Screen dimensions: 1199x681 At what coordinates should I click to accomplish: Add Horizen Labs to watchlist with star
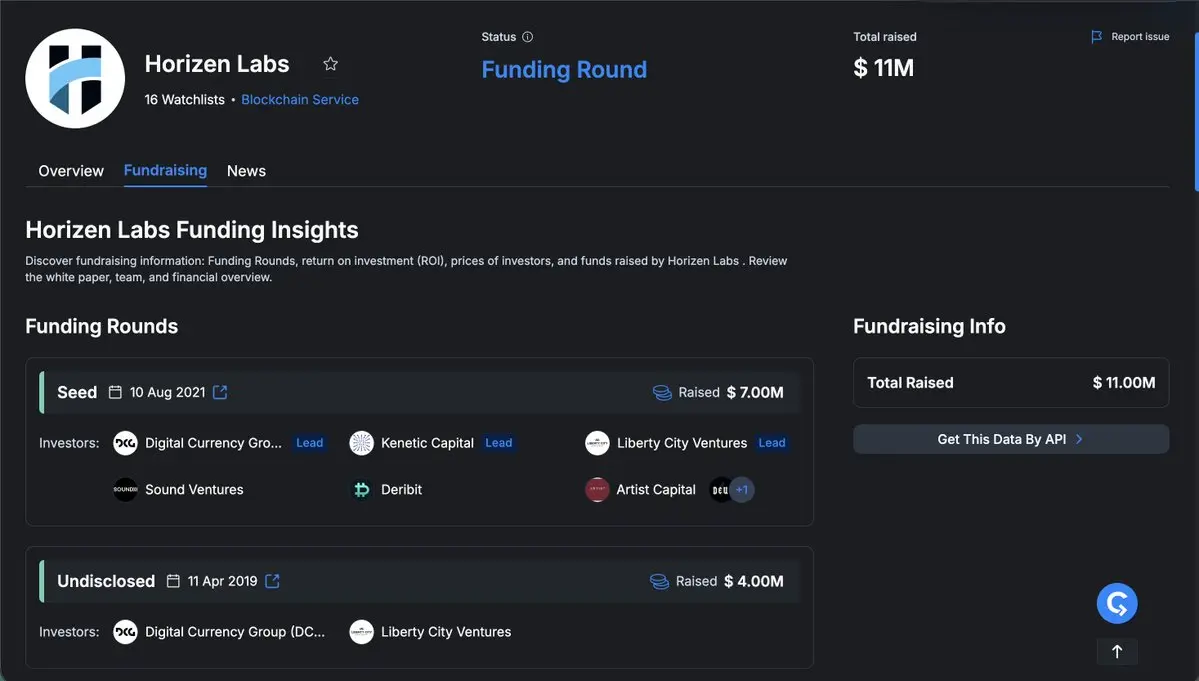coord(331,64)
